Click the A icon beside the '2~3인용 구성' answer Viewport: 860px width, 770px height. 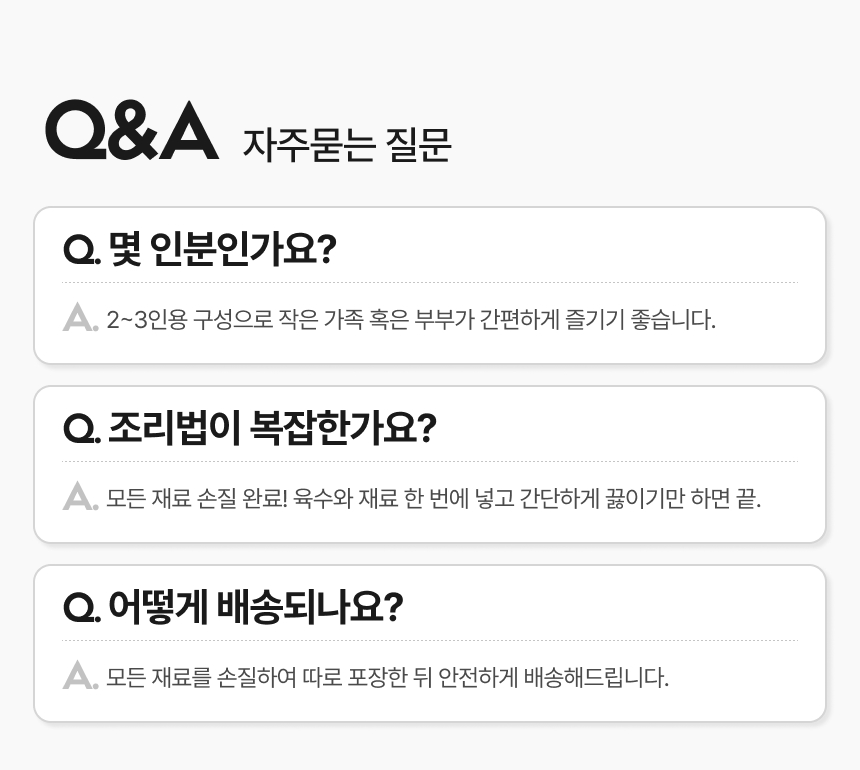(79, 319)
